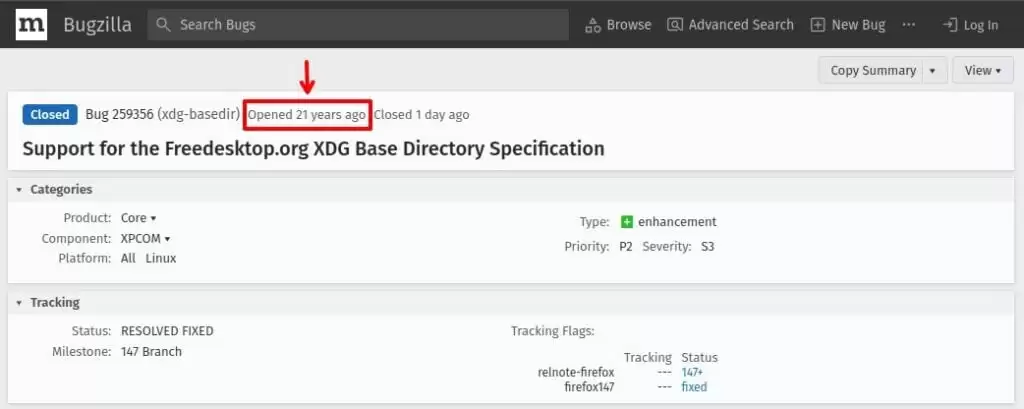This screenshot has width=1024, height=409.
Task: Click 'firefox147' flag label
Action: point(589,387)
